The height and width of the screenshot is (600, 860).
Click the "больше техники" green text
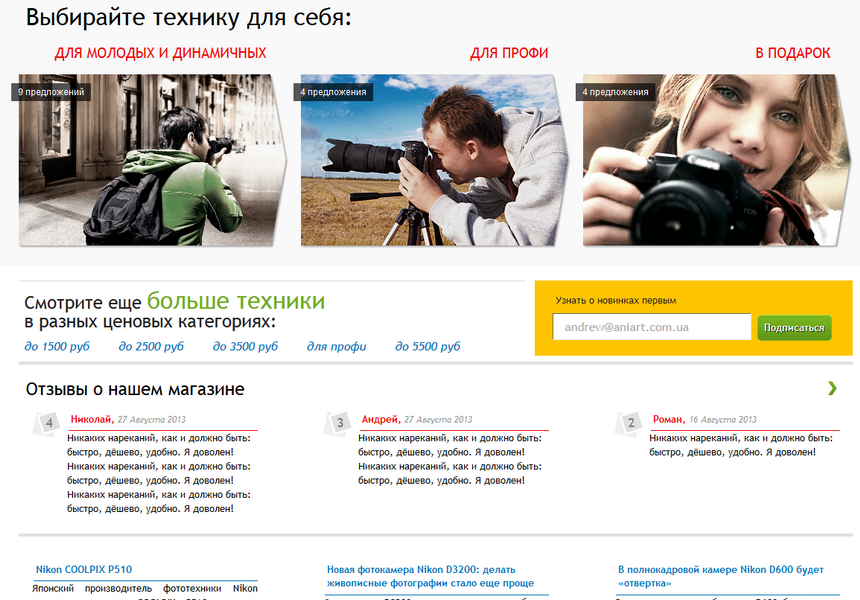(236, 301)
